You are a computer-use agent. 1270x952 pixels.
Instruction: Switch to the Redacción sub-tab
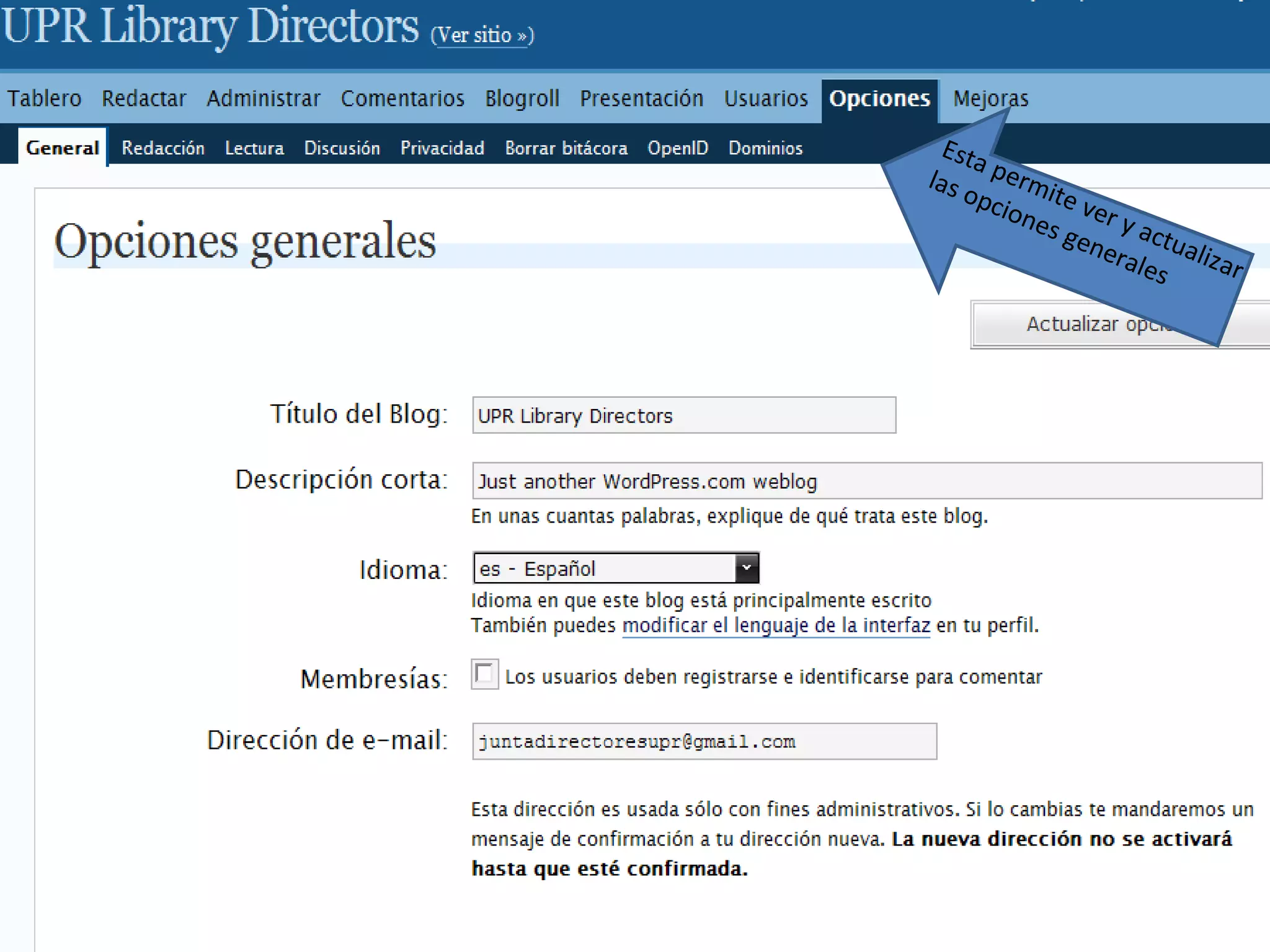click(163, 148)
